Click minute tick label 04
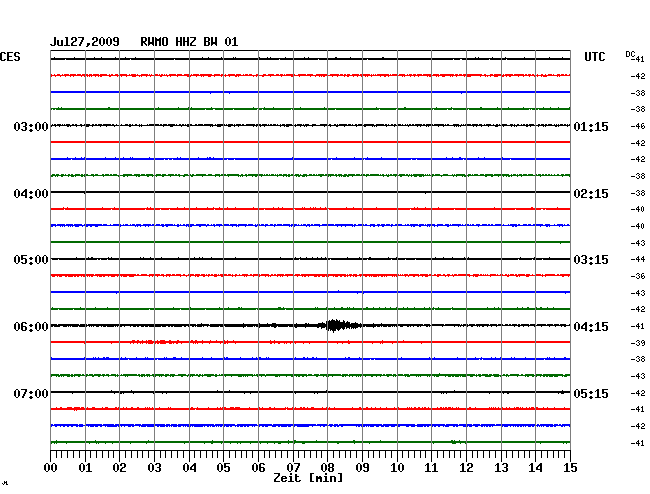Image resolution: width=650 pixels, height=494 pixels. tap(189, 467)
